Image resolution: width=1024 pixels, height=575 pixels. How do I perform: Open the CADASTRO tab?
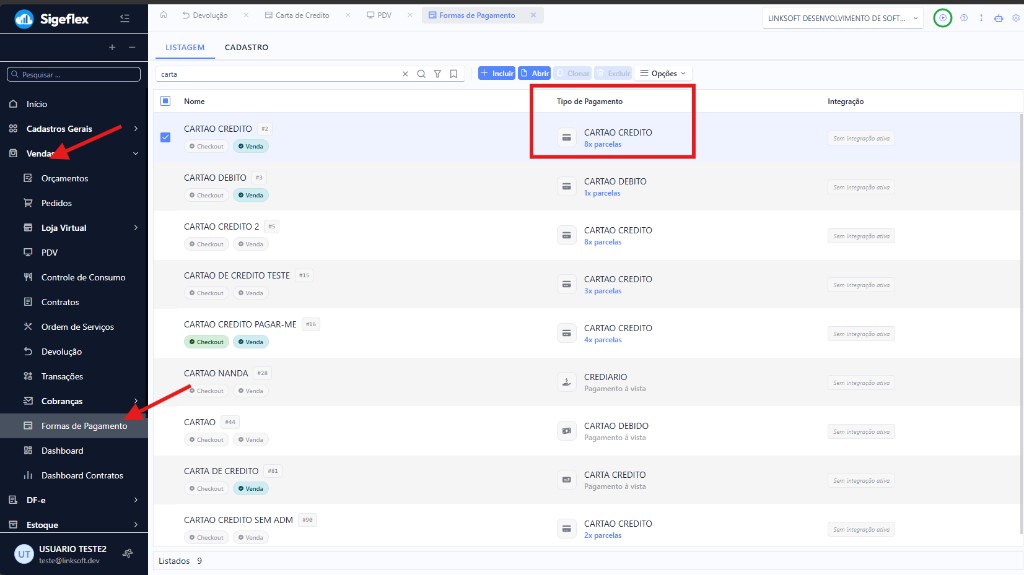246,47
